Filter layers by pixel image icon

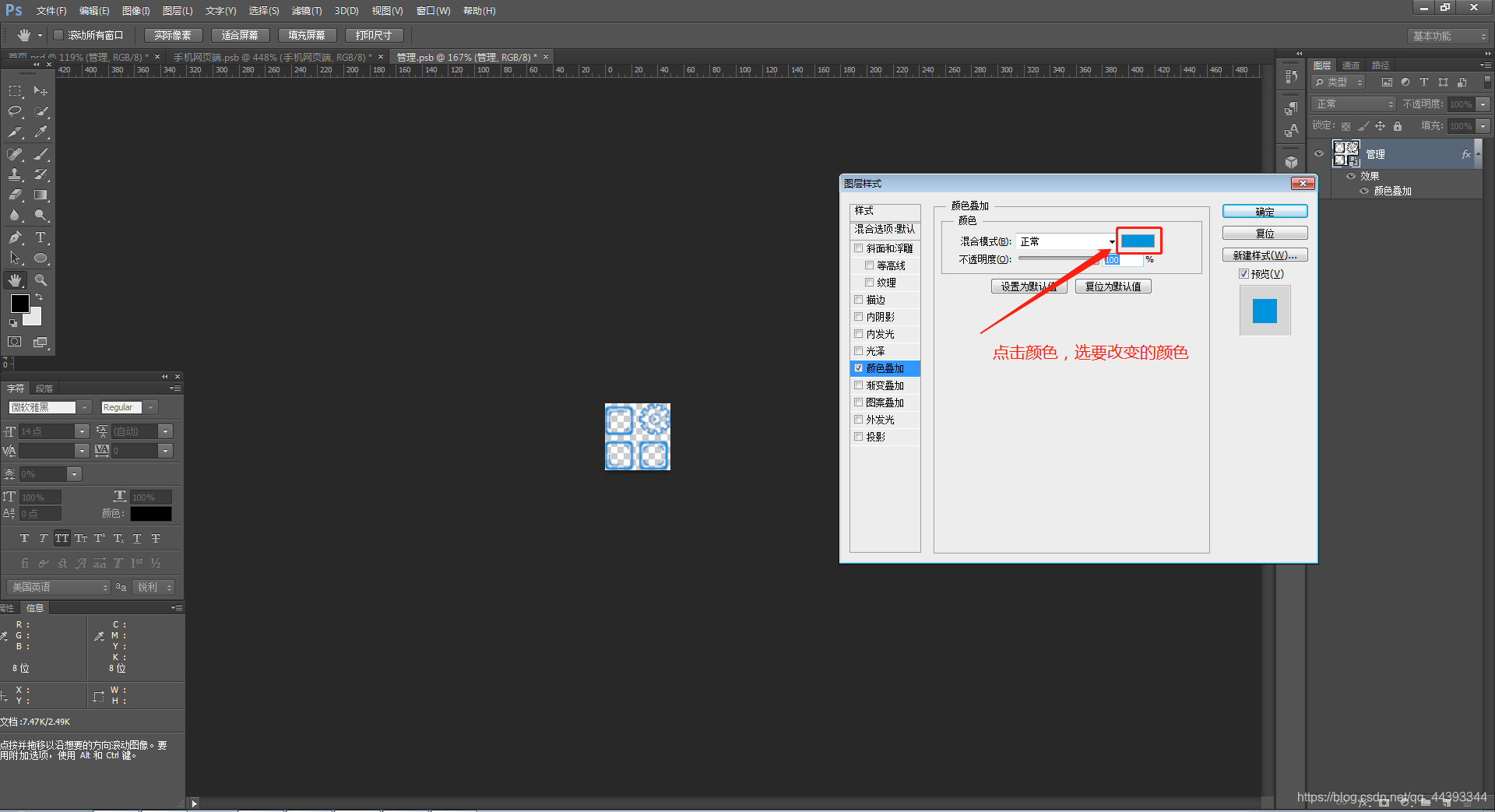[x=1387, y=83]
